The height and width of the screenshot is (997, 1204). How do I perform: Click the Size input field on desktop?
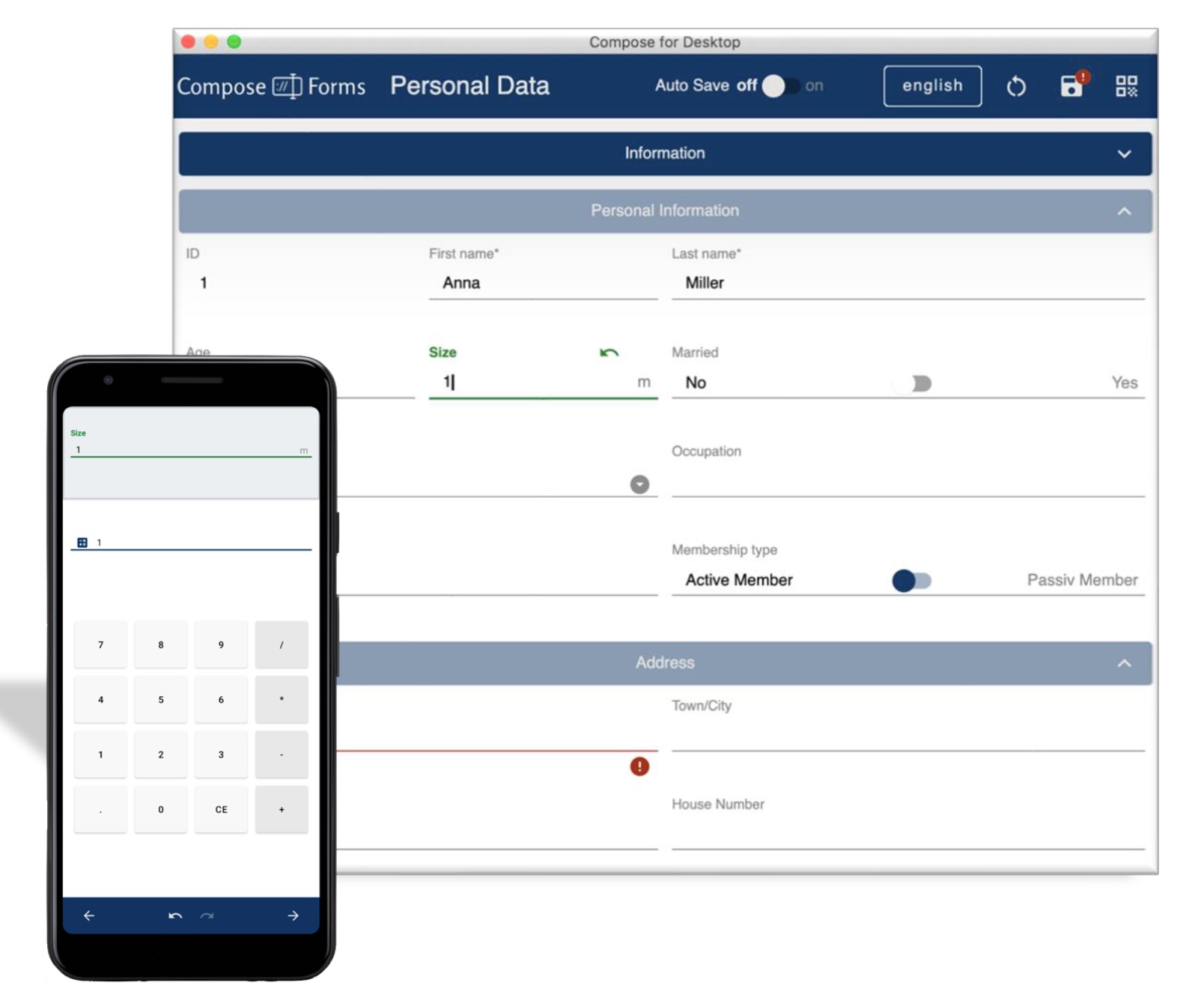pos(543,382)
